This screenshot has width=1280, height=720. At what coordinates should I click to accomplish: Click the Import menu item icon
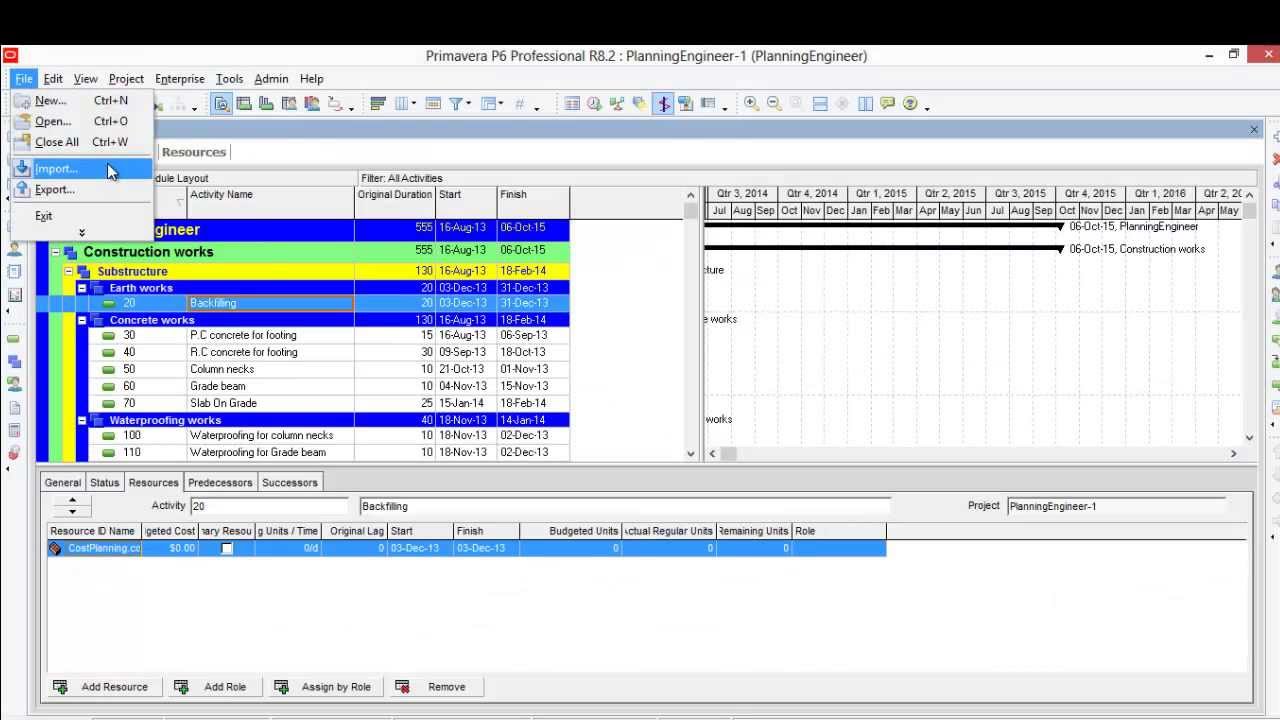[23, 169]
